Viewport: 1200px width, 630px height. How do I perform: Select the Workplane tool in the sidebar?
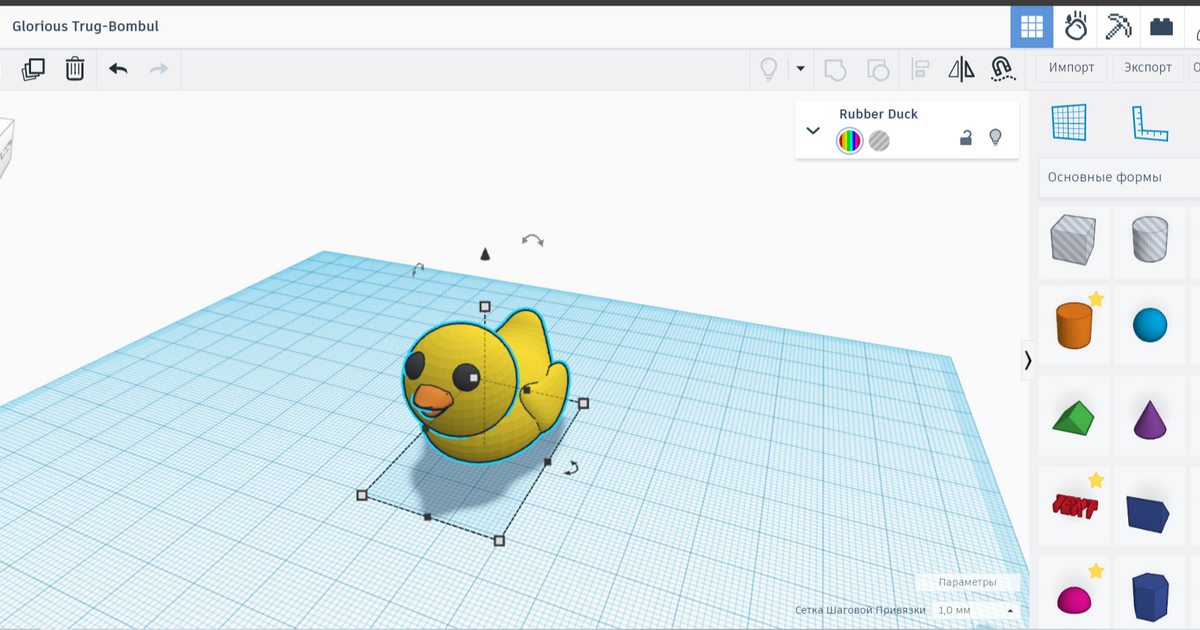click(x=1069, y=122)
